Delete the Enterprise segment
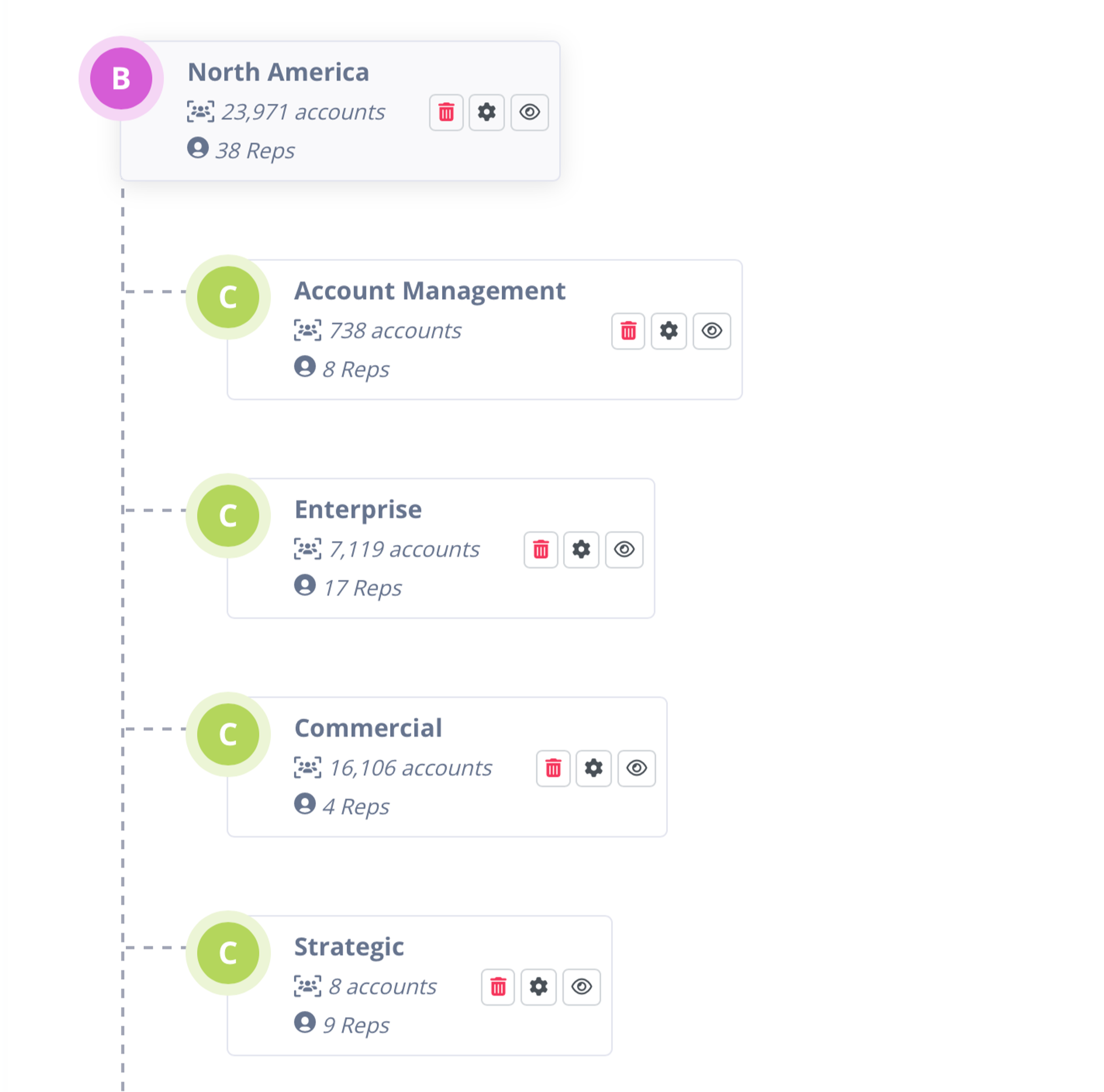 click(x=540, y=550)
